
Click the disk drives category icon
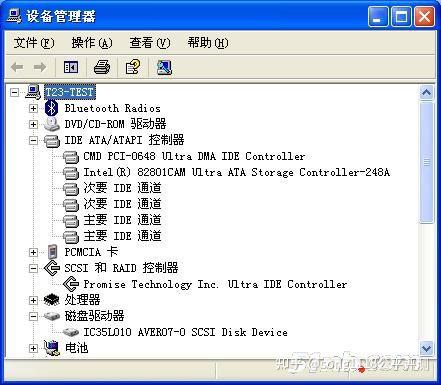[x=52, y=316]
